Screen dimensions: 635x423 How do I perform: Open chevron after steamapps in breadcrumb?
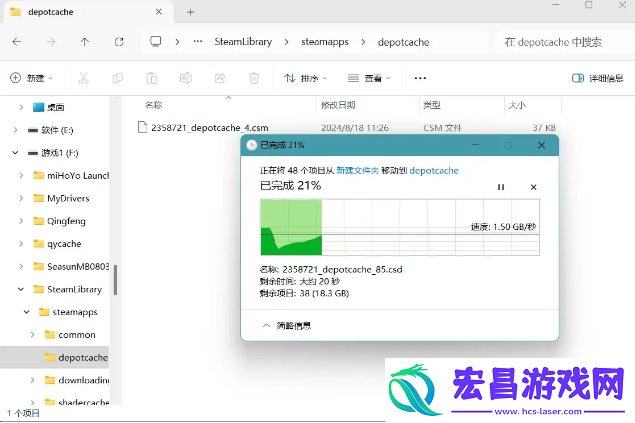click(363, 42)
